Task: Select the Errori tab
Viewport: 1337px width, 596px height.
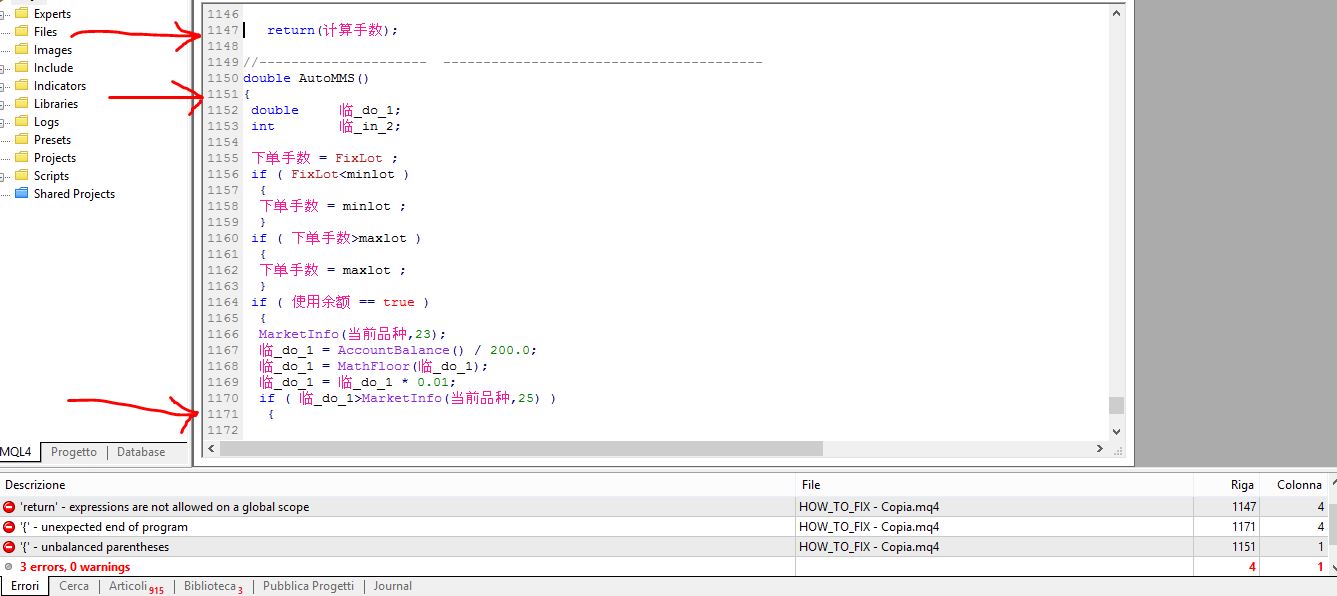Action: 24,586
